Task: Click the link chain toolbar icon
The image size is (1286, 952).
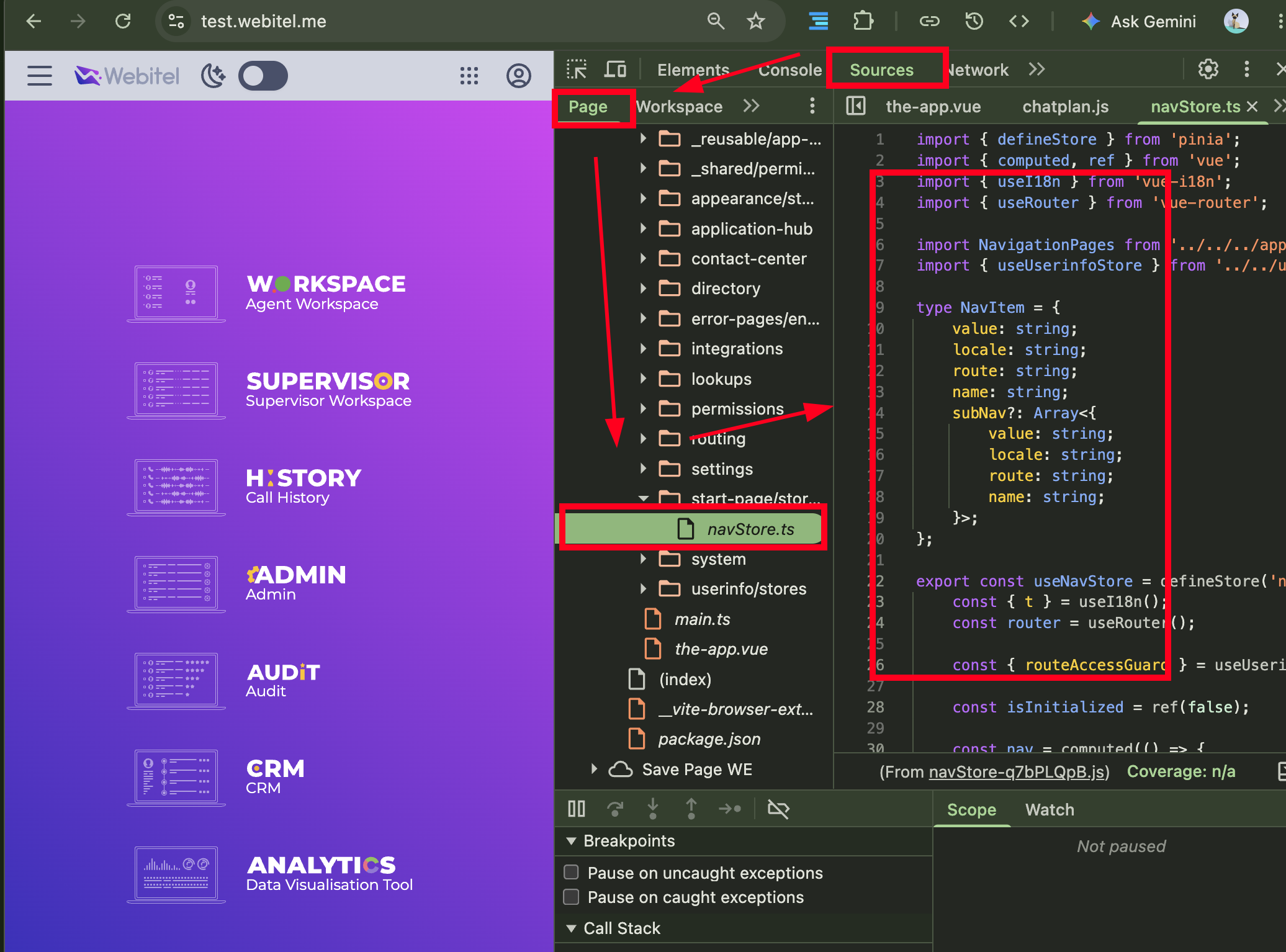Action: (929, 22)
